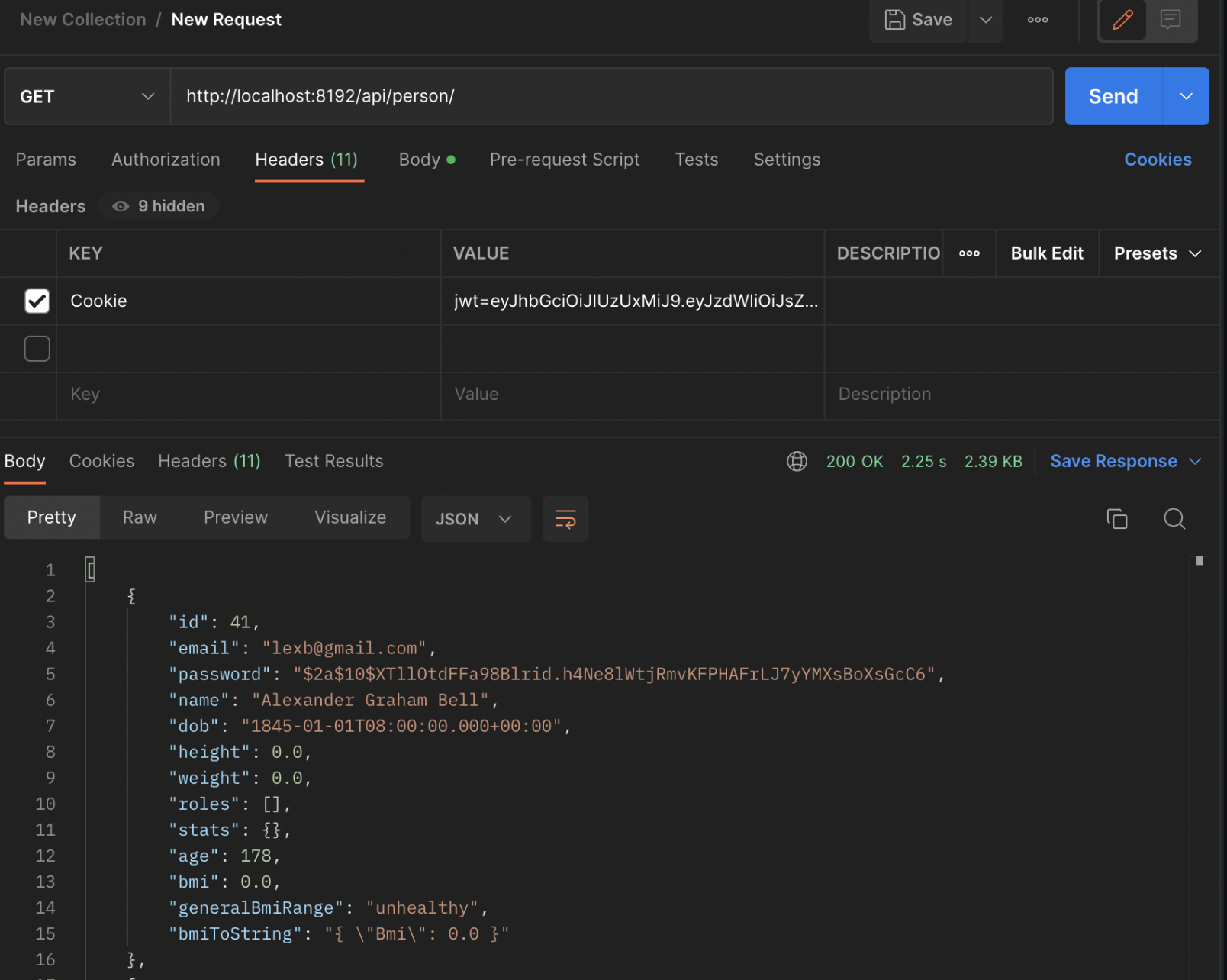Image resolution: width=1227 pixels, height=980 pixels.
Task: Open header table column options ellipsis
Action: 969,253
